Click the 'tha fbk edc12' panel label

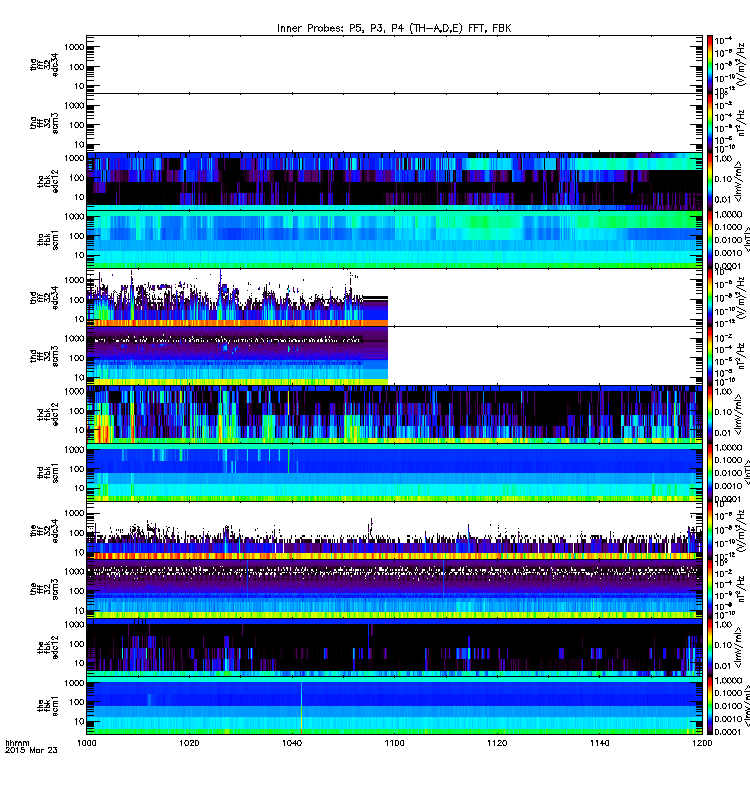[47, 181]
